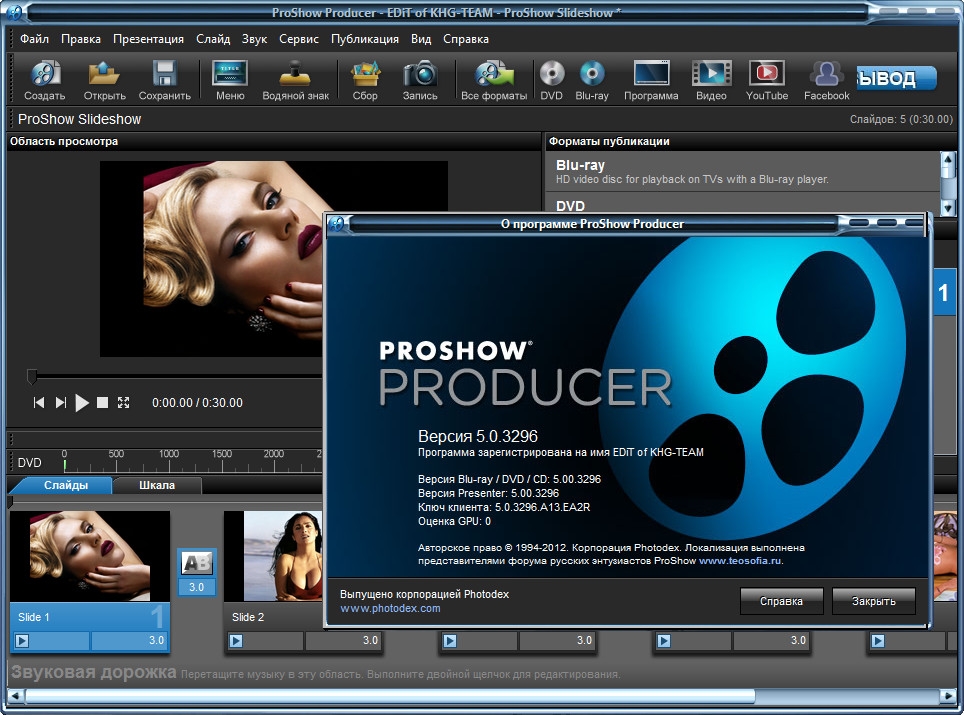964x715 pixels.
Task: Open the Watermark tool in the toolbar
Action: (x=295, y=75)
